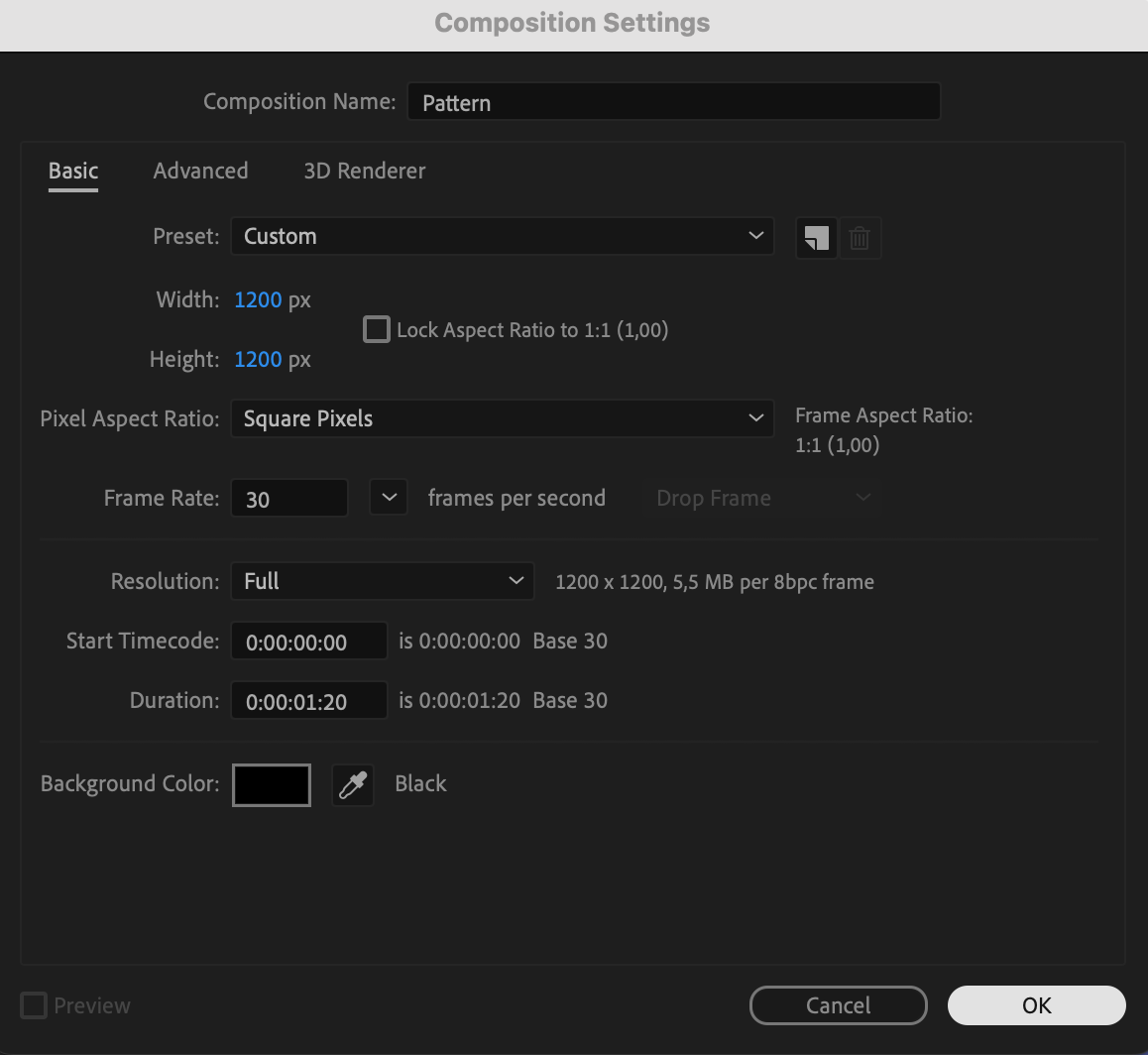Click the save preset icon
Image resolution: width=1148 pixels, height=1055 pixels.
click(816, 238)
